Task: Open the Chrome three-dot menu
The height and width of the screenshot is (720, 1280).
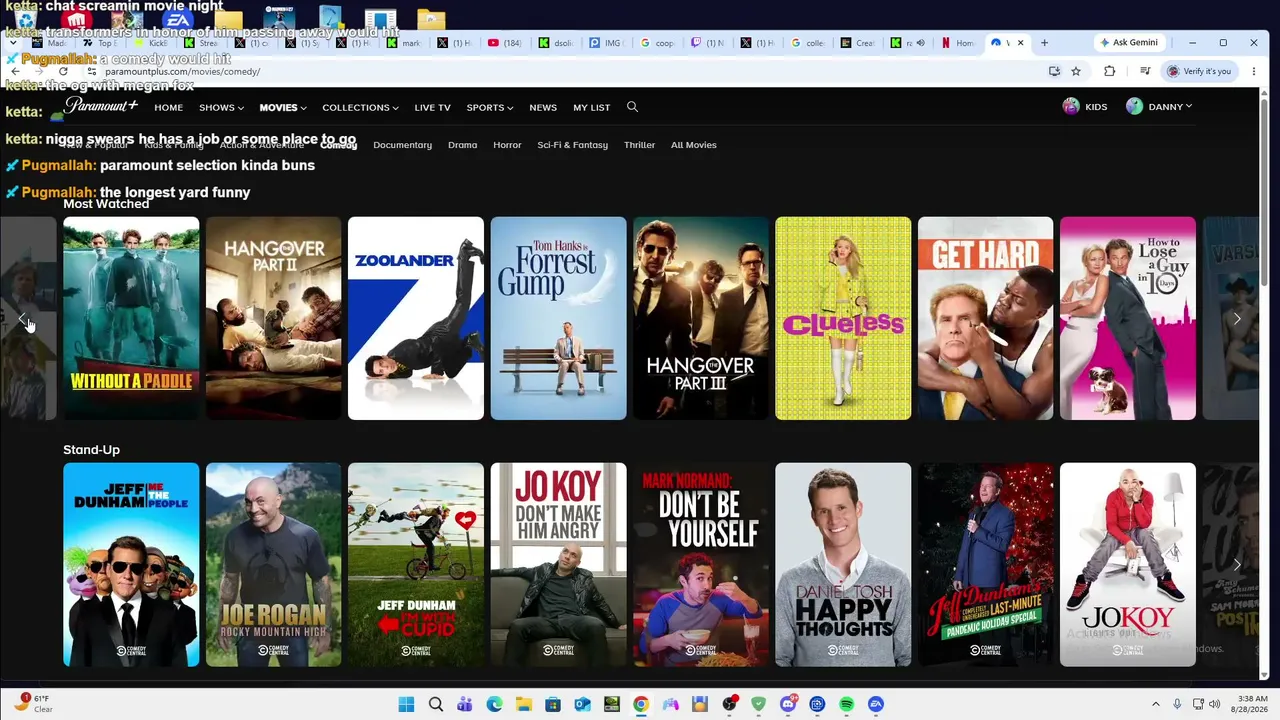Action: pos(1253,71)
